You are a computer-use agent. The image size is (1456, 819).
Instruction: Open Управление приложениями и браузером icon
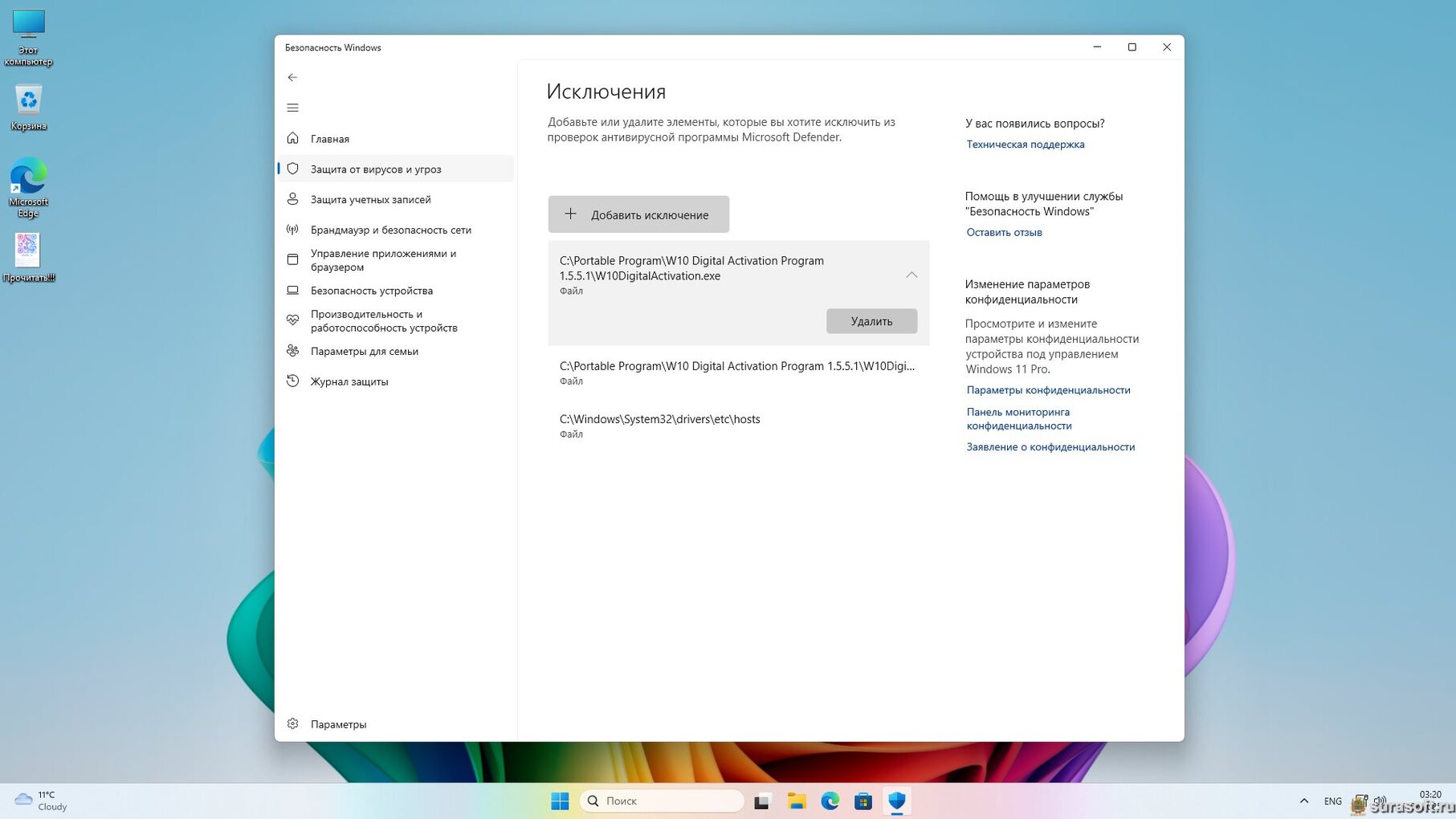(x=292, y=259)
